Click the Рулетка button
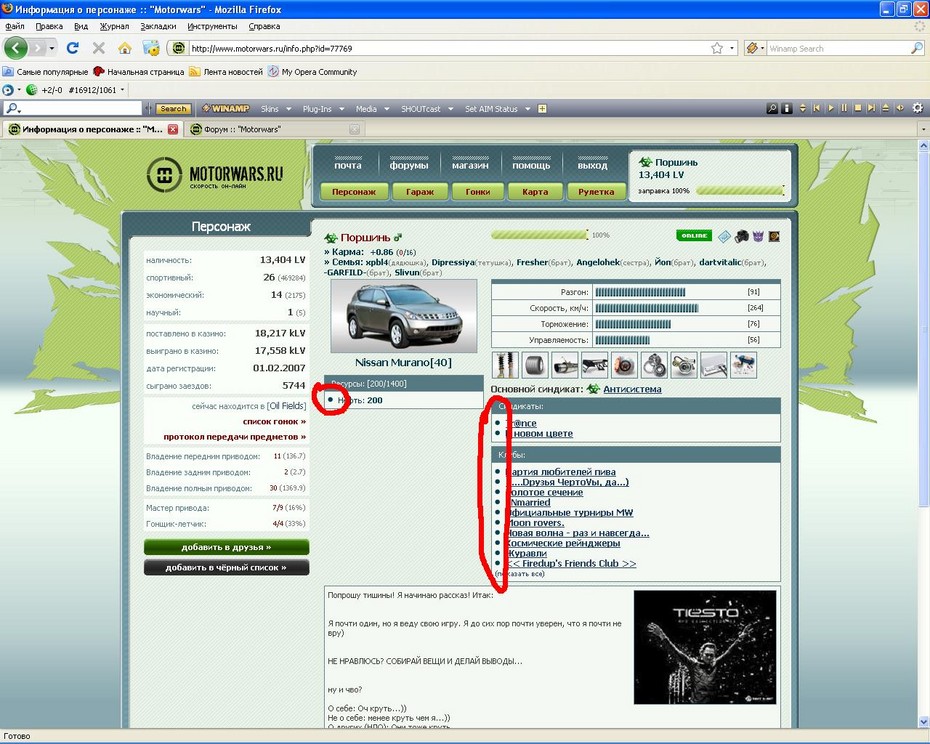Screen dimensions: 930x744 coord(596,192)
